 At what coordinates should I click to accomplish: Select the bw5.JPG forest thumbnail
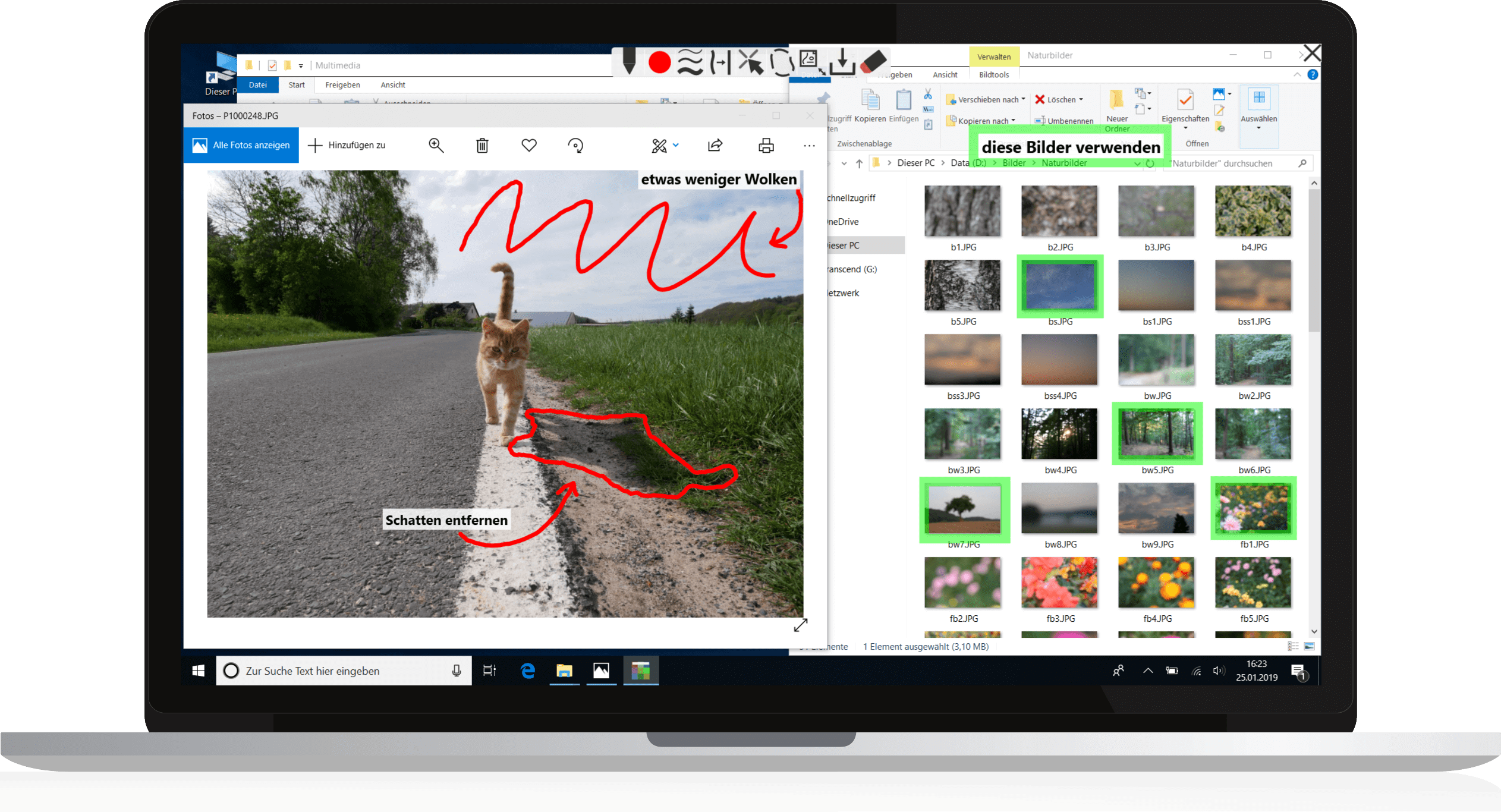tap(1157, 434)
